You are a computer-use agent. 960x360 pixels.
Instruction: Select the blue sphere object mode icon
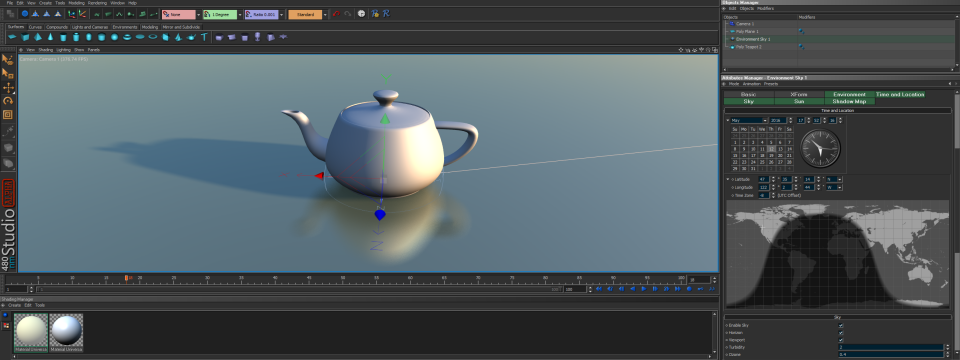24,13
